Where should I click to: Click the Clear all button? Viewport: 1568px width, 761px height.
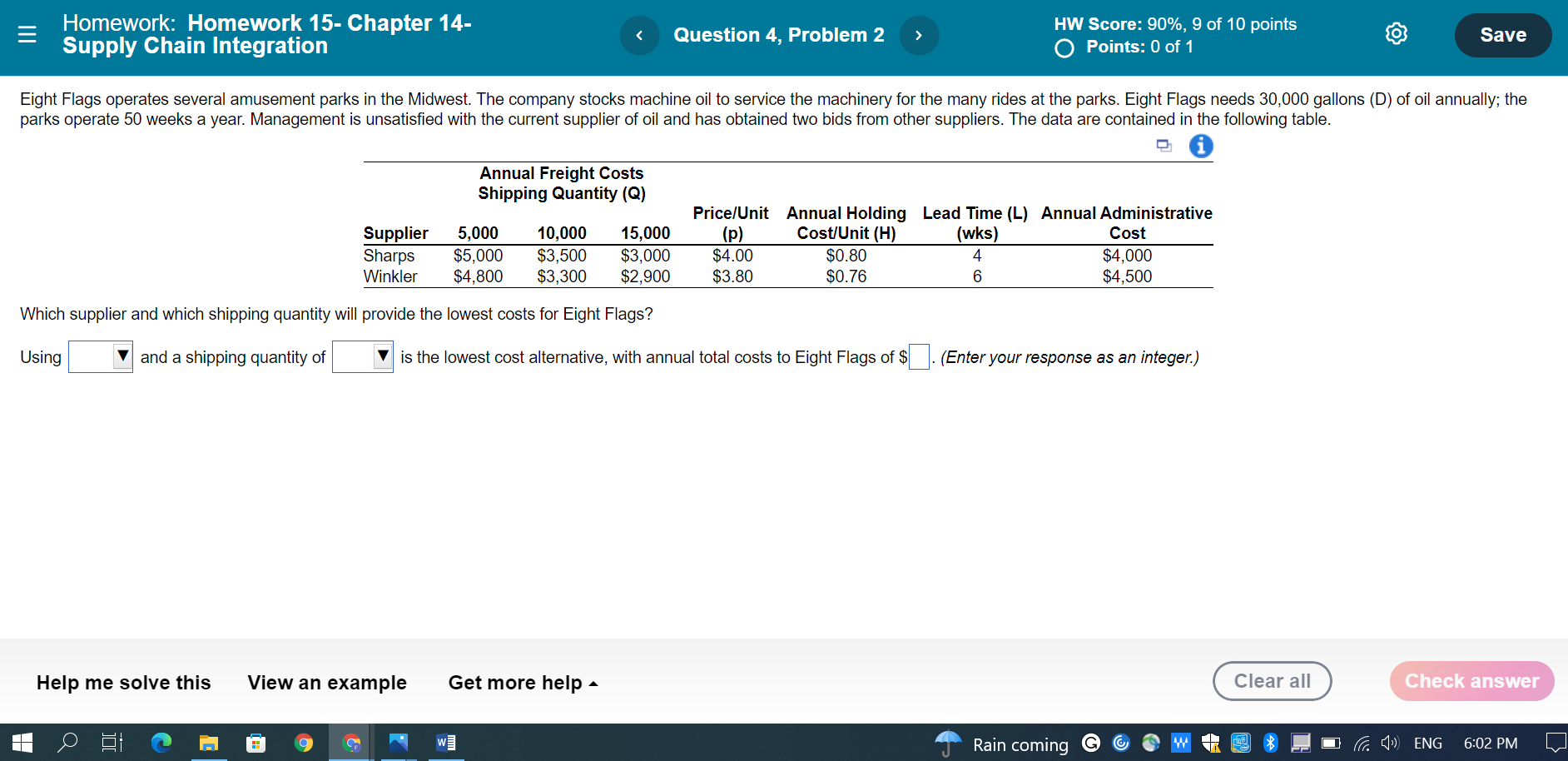tap(1272, 681)
